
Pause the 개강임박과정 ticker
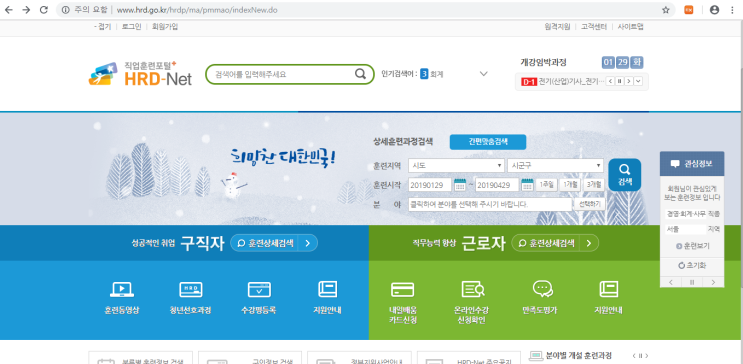[x=619, y=82]
